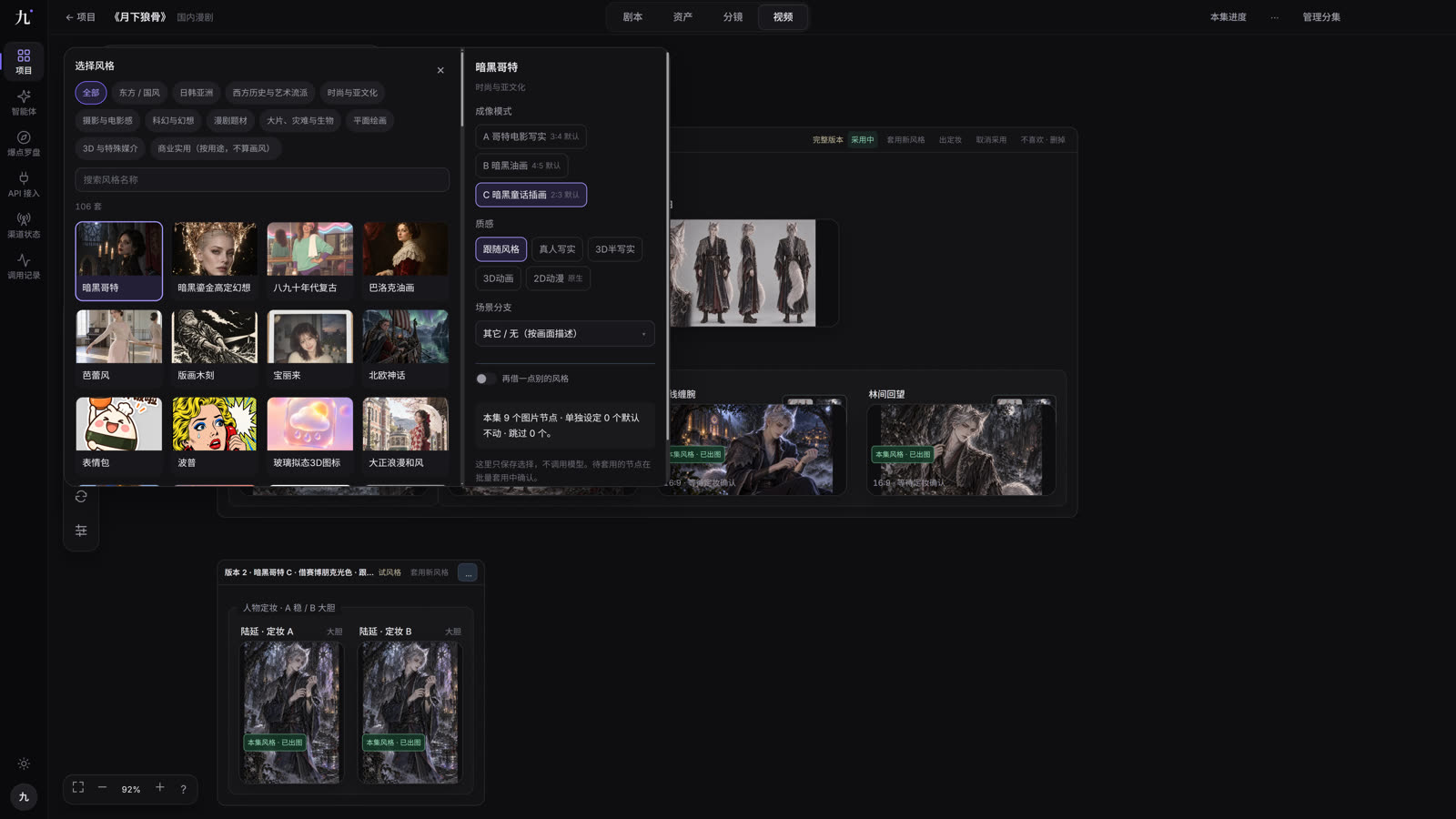Click the fit-to-screen icon beside zoom

pos(78,788)
